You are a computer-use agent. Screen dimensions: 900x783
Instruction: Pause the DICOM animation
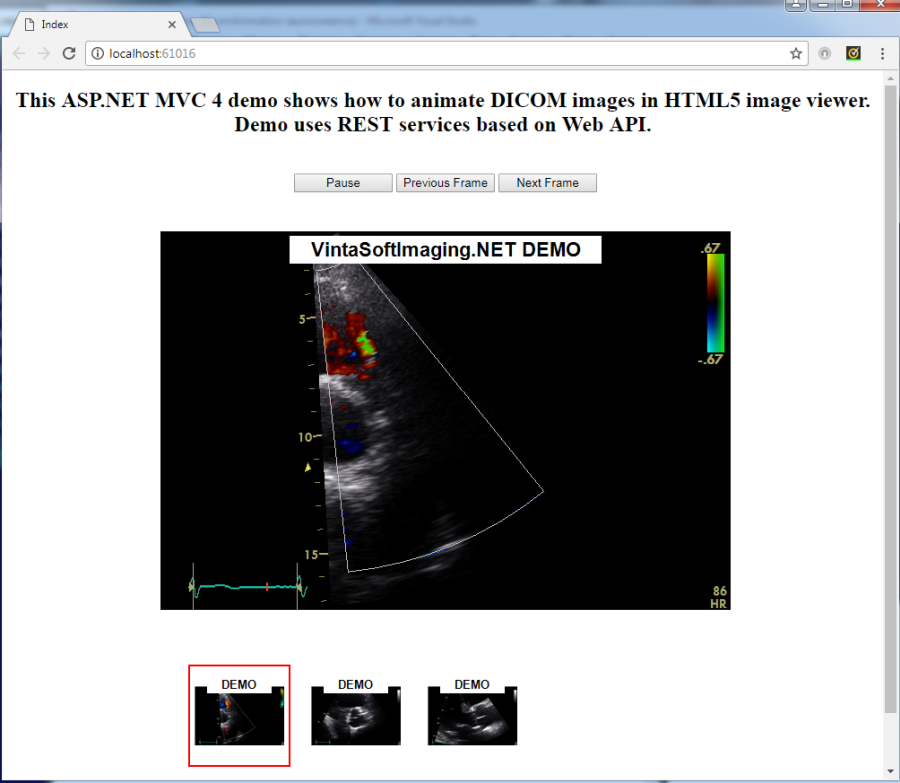pyautogui.click(x=343, y=183)
